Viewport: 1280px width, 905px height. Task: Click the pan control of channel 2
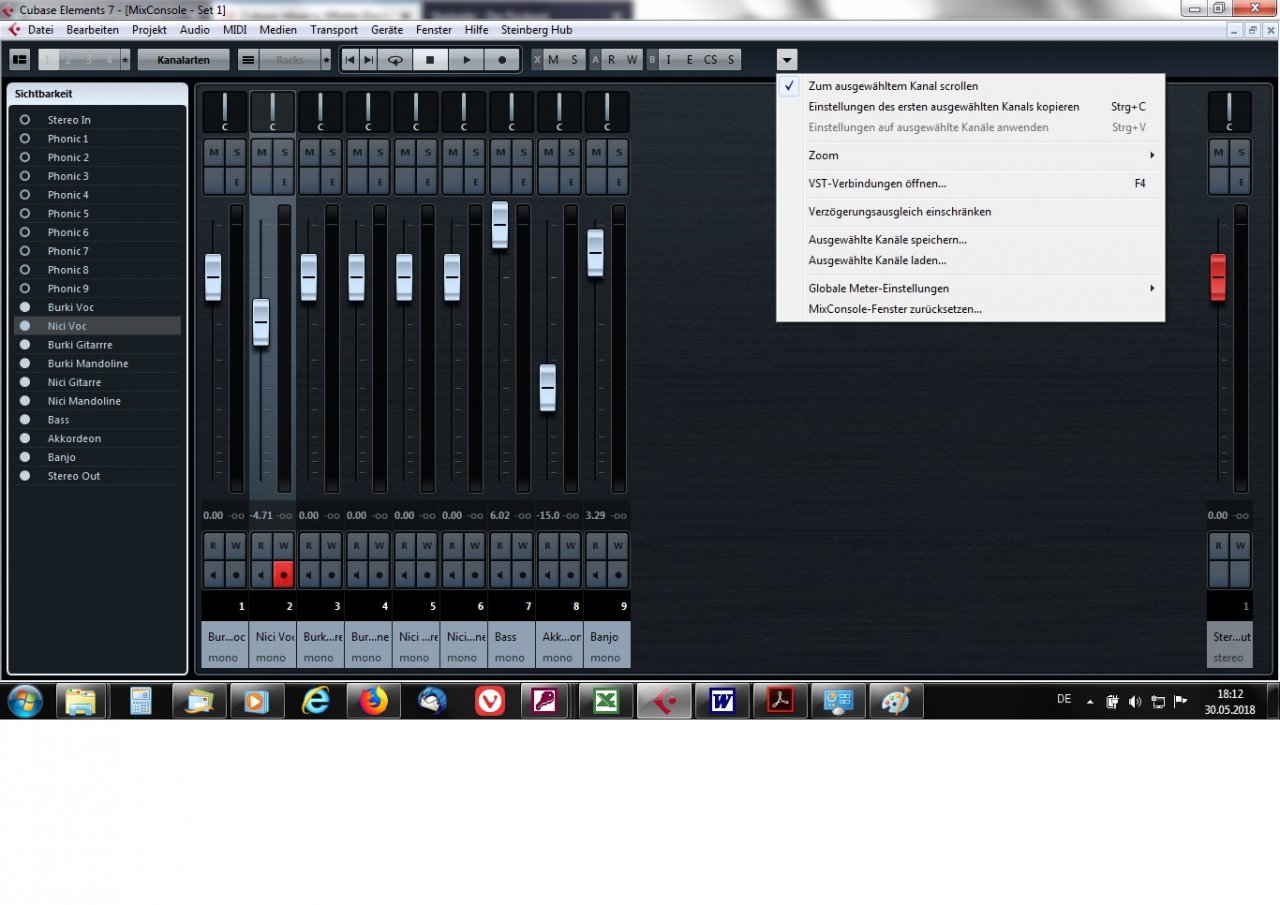[272, 112]
